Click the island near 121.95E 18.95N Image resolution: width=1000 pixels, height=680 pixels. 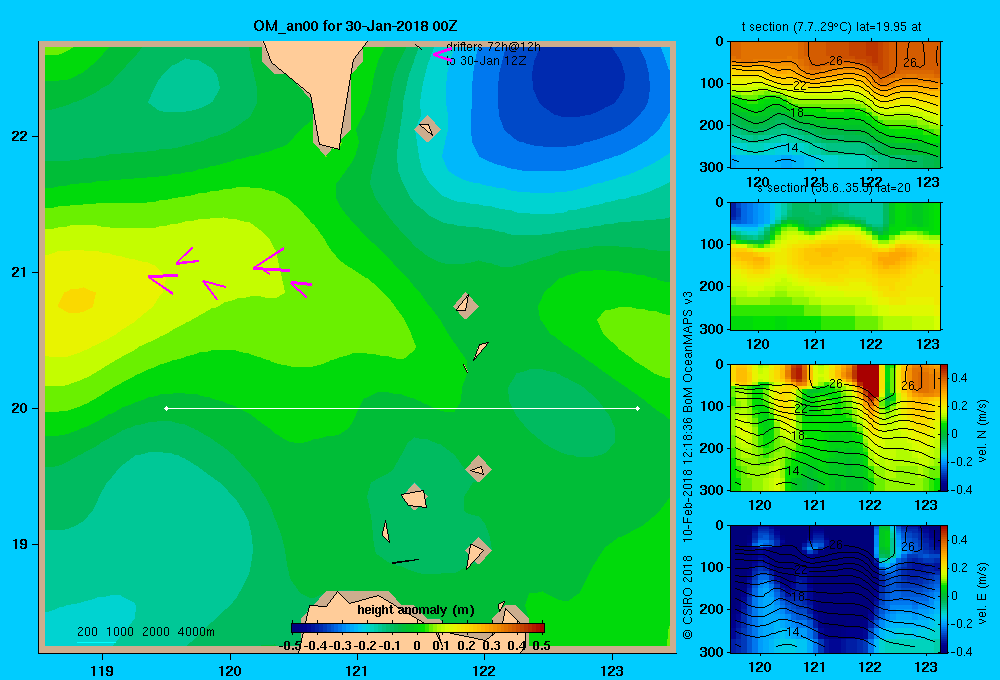(x=476, y=552)
